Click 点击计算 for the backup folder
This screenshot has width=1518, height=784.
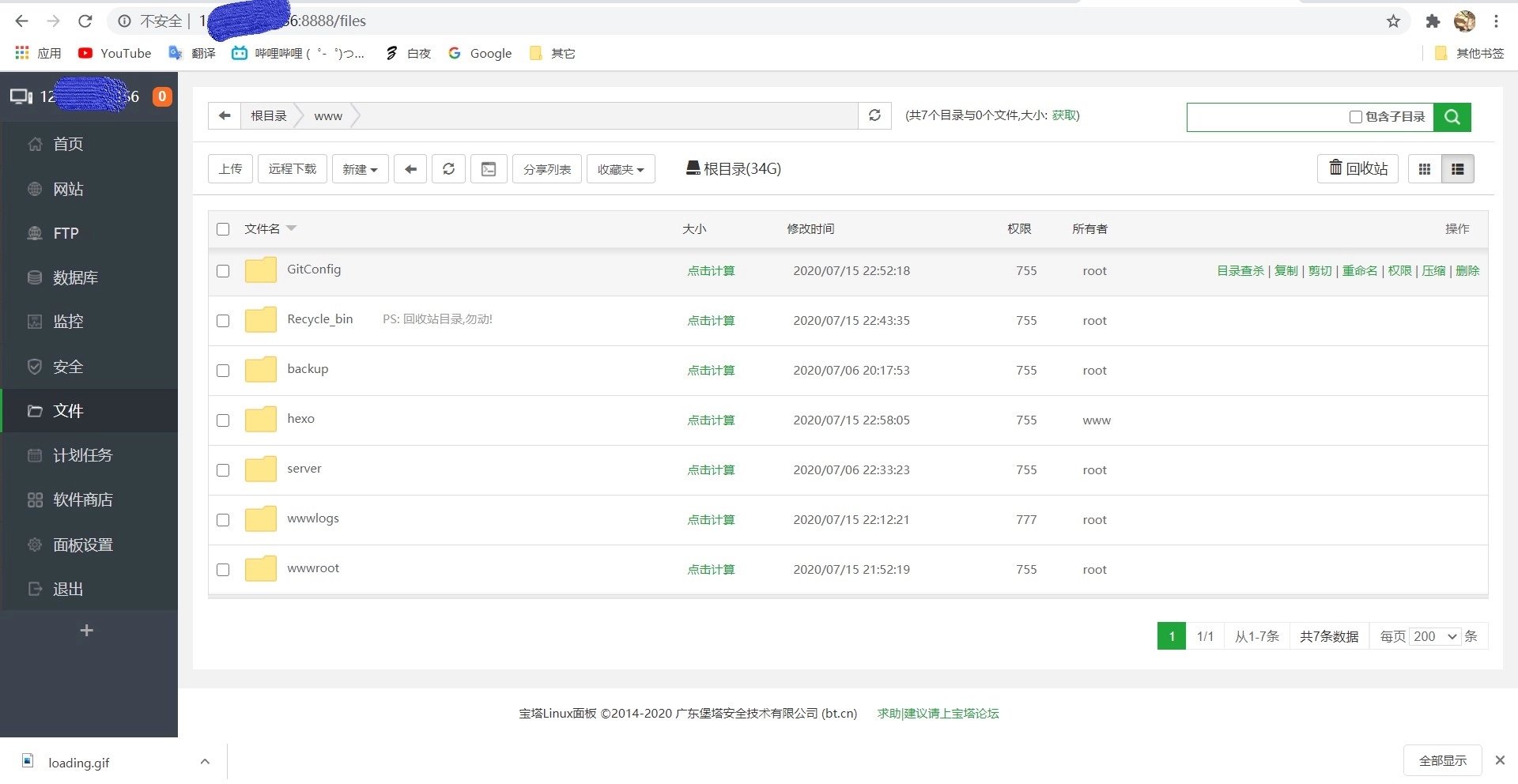(x=711, y=371)
